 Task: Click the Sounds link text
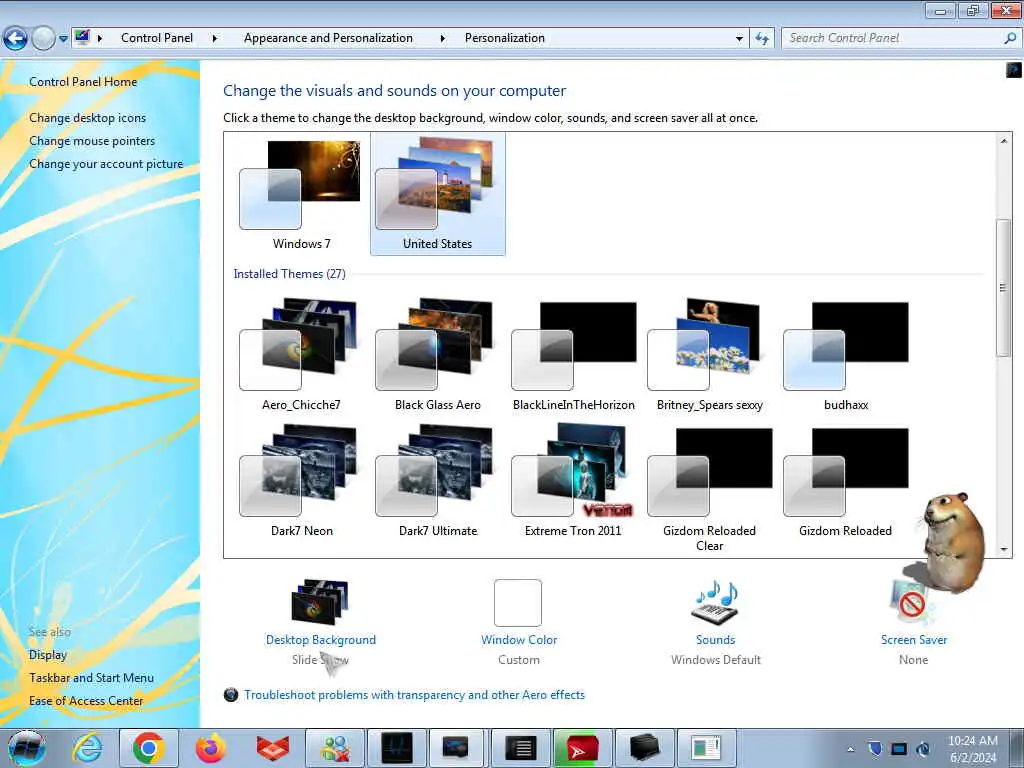tap(716, 640)
